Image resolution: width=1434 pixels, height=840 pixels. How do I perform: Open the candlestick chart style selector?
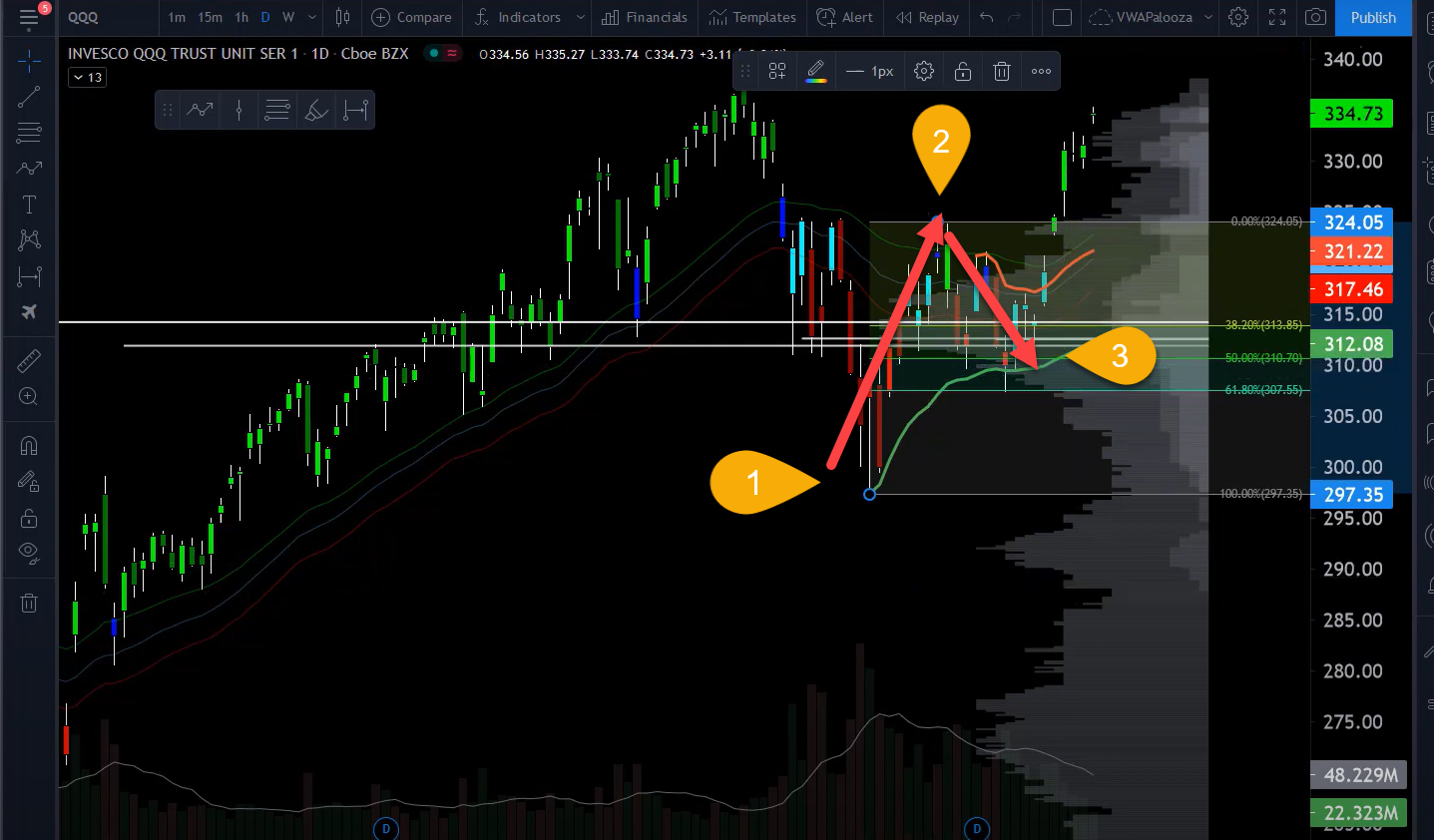(342, 17)
